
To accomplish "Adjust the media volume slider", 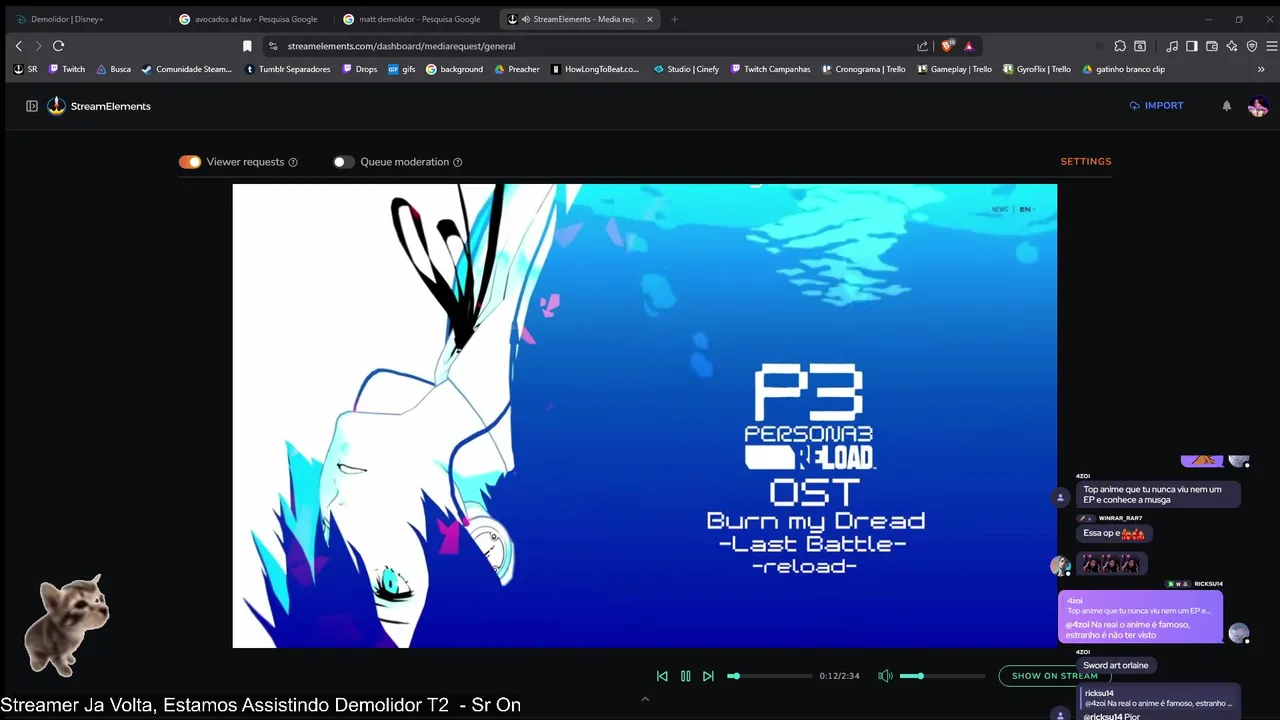I will click(x=942, y=676).
